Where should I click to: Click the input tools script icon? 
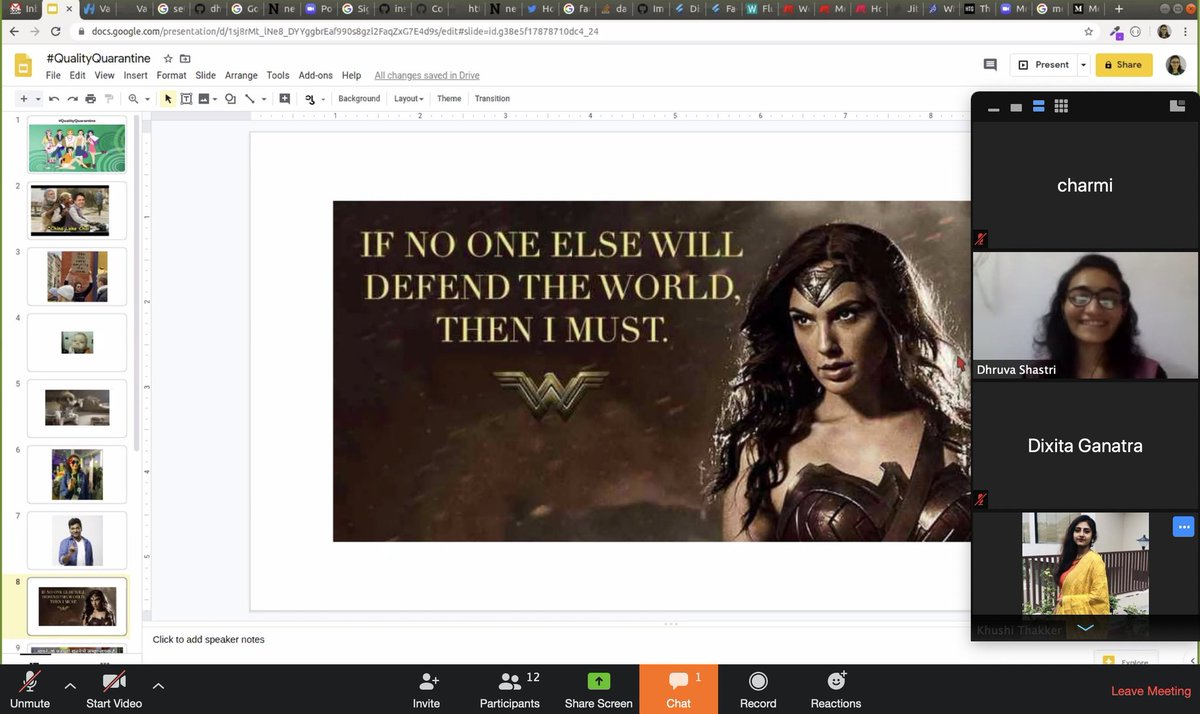pyautogui.click(x=310, y=99)
